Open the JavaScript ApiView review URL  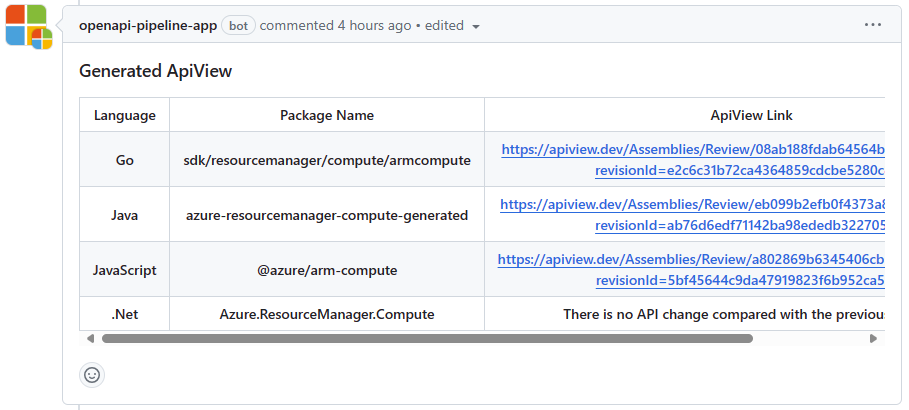pos(691,259)
